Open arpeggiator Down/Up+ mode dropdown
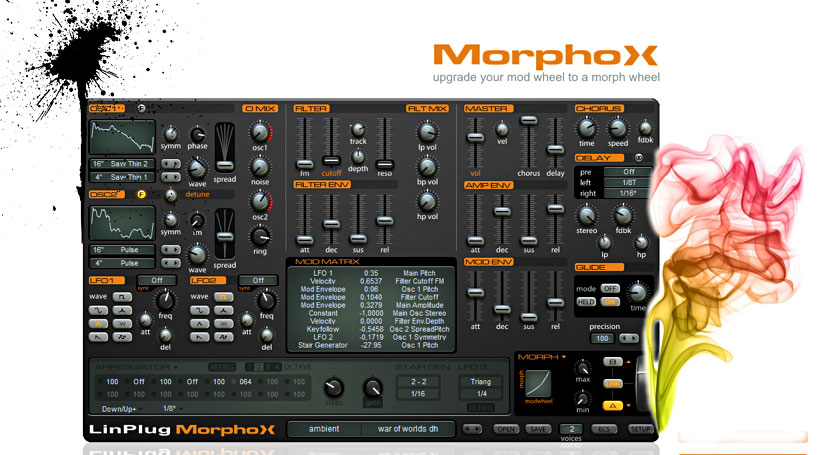819x455 pixels. (x=121, y=409)
